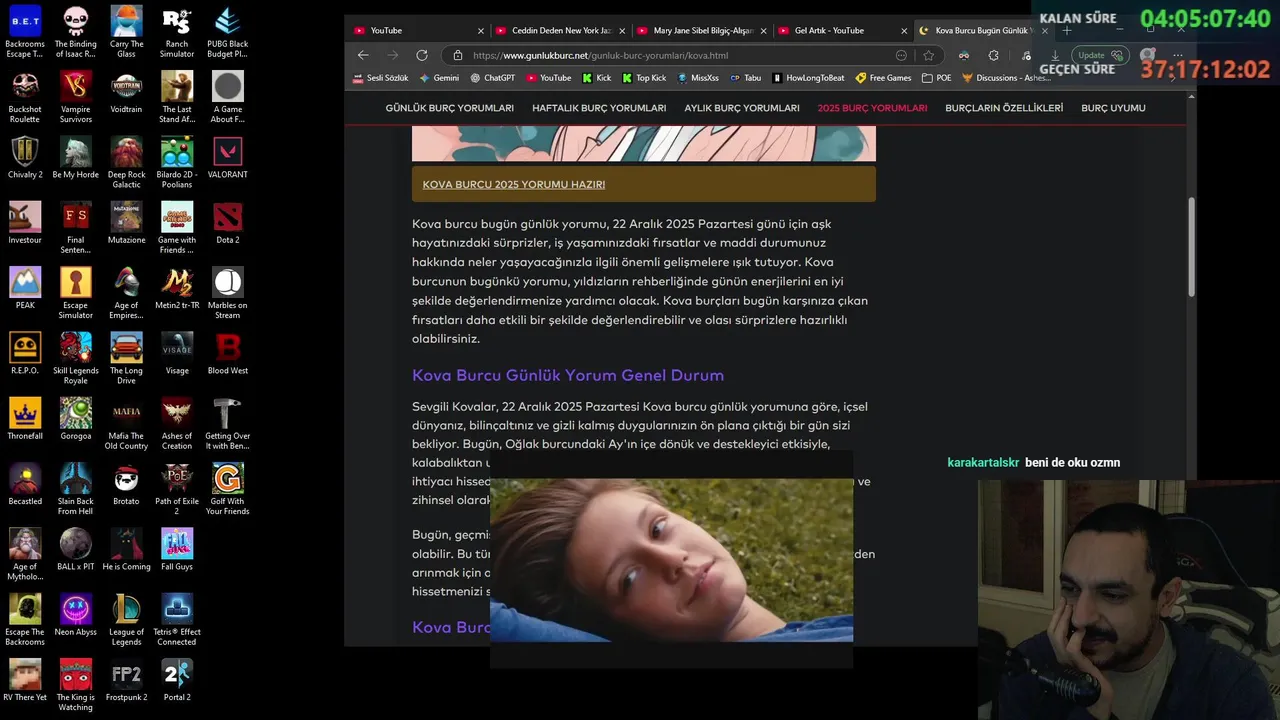This screenshot has height=720, width=1280.
Task: Launch Thronefall shortcut
Action: [25, 419]
